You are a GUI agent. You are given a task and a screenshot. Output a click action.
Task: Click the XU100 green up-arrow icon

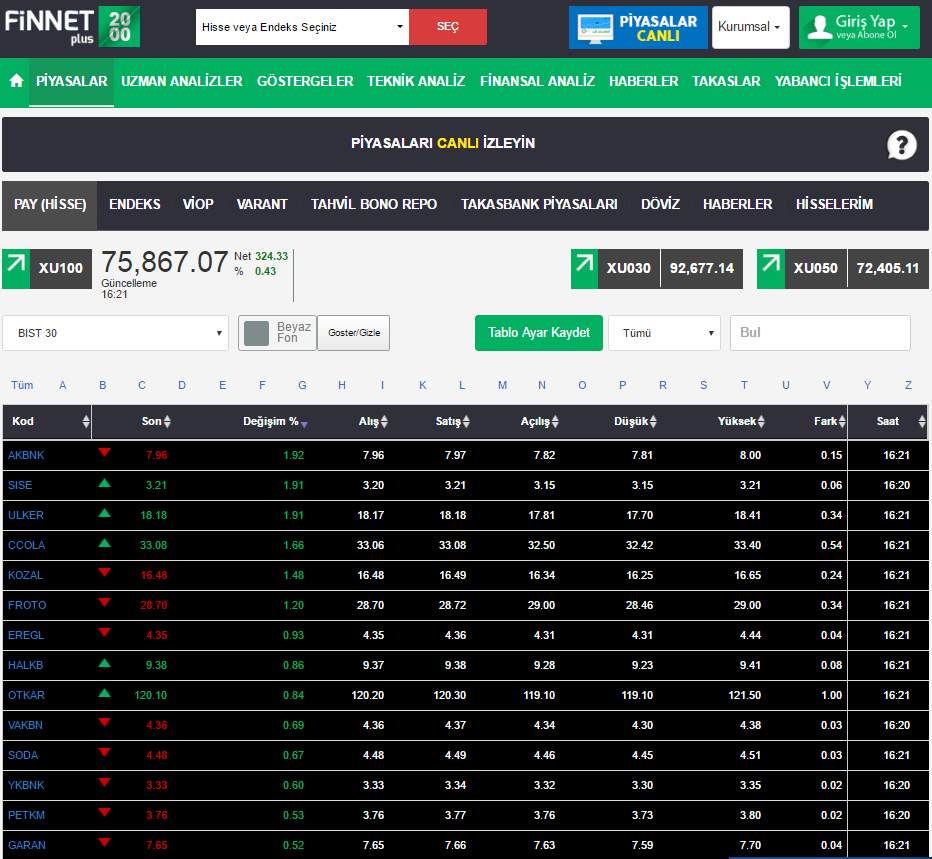(x=16, y=269)
